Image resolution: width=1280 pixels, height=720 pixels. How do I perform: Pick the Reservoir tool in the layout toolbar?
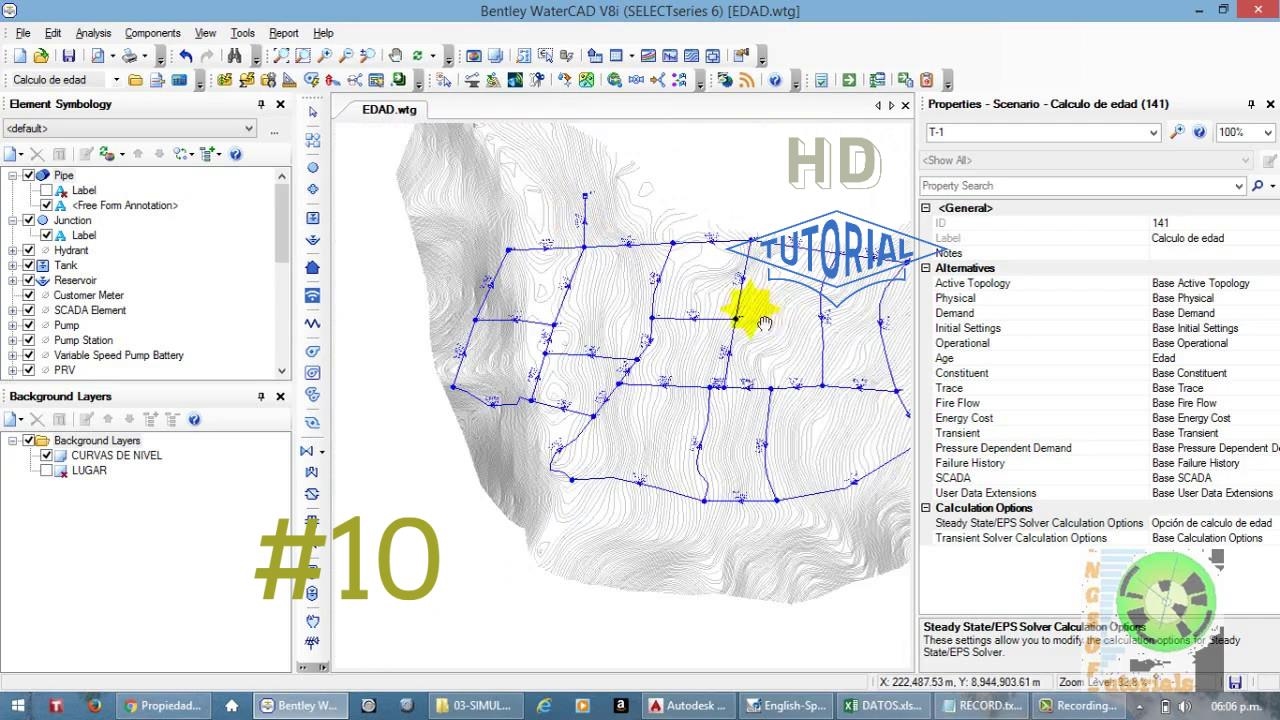coord(313,241)
